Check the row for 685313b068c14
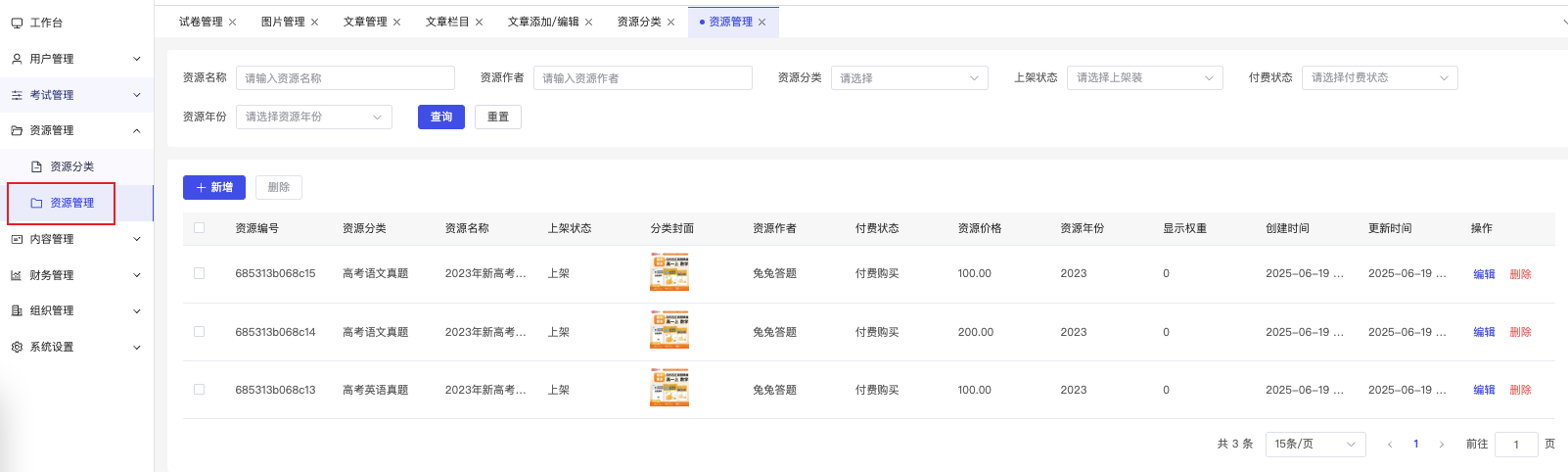The height and width of the screenshot is (472, 1568). (x=200, y=332)
